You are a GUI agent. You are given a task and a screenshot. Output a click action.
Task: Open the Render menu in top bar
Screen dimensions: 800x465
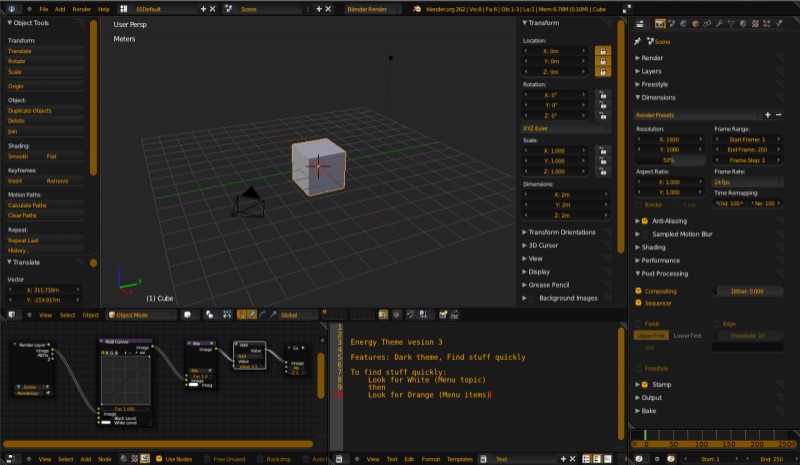pyautogui.click(x=82, y=9)
